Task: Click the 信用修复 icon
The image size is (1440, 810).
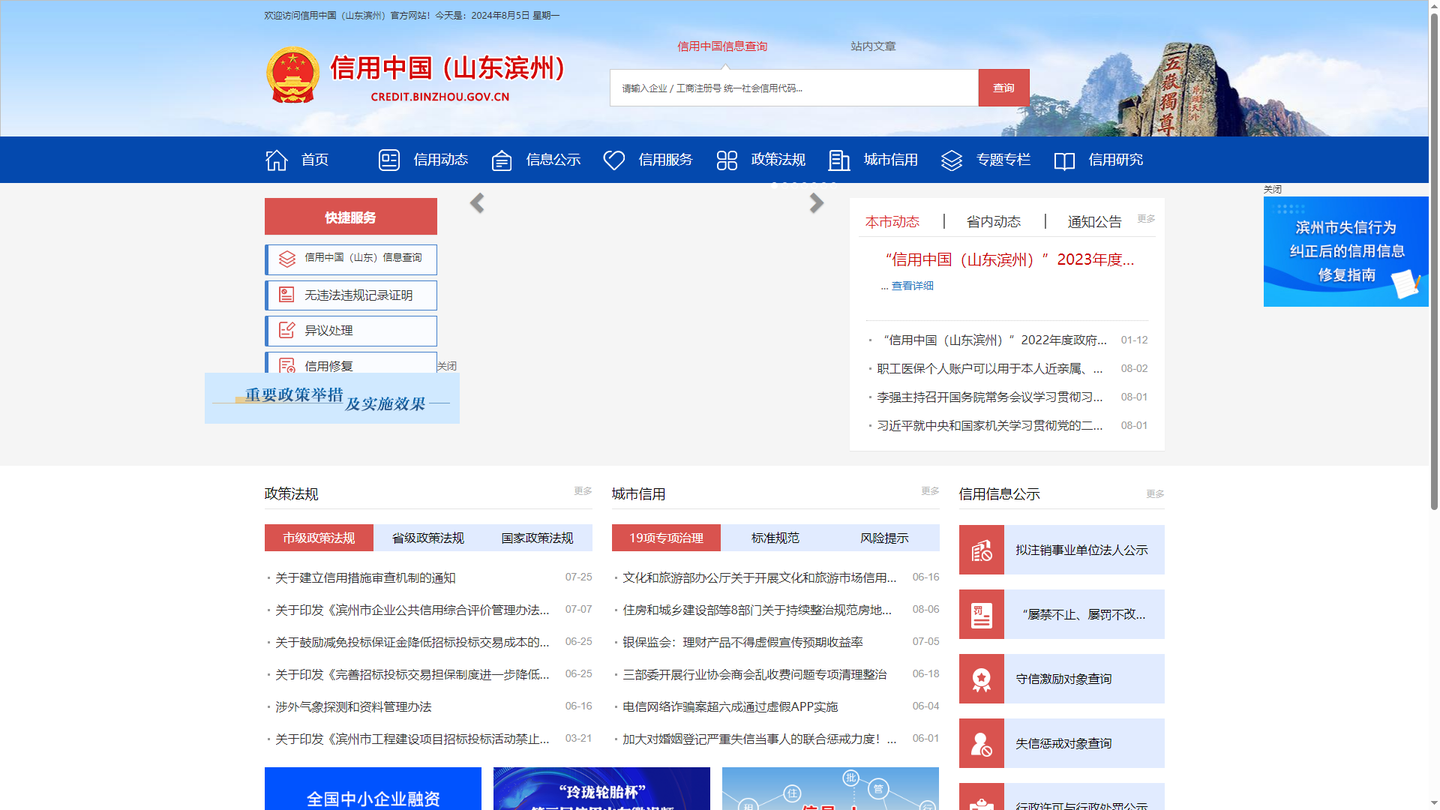Action: coord(287,366)
